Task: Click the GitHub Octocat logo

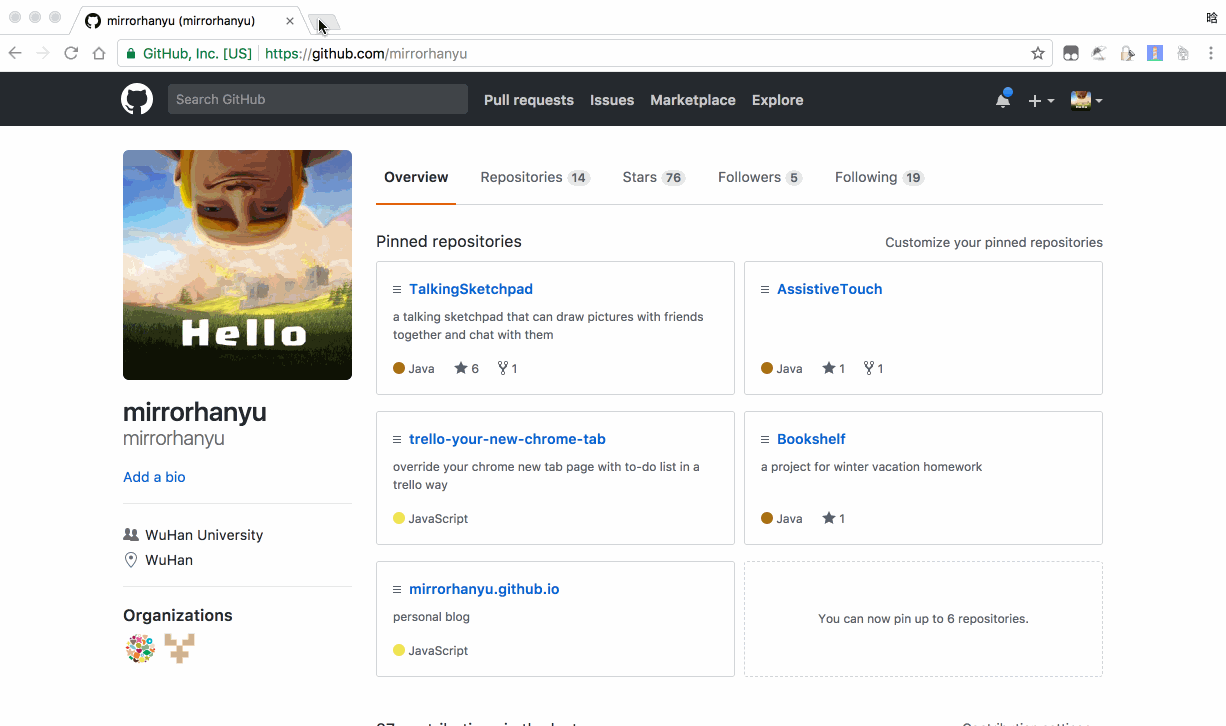Action: tap(137, 99)
